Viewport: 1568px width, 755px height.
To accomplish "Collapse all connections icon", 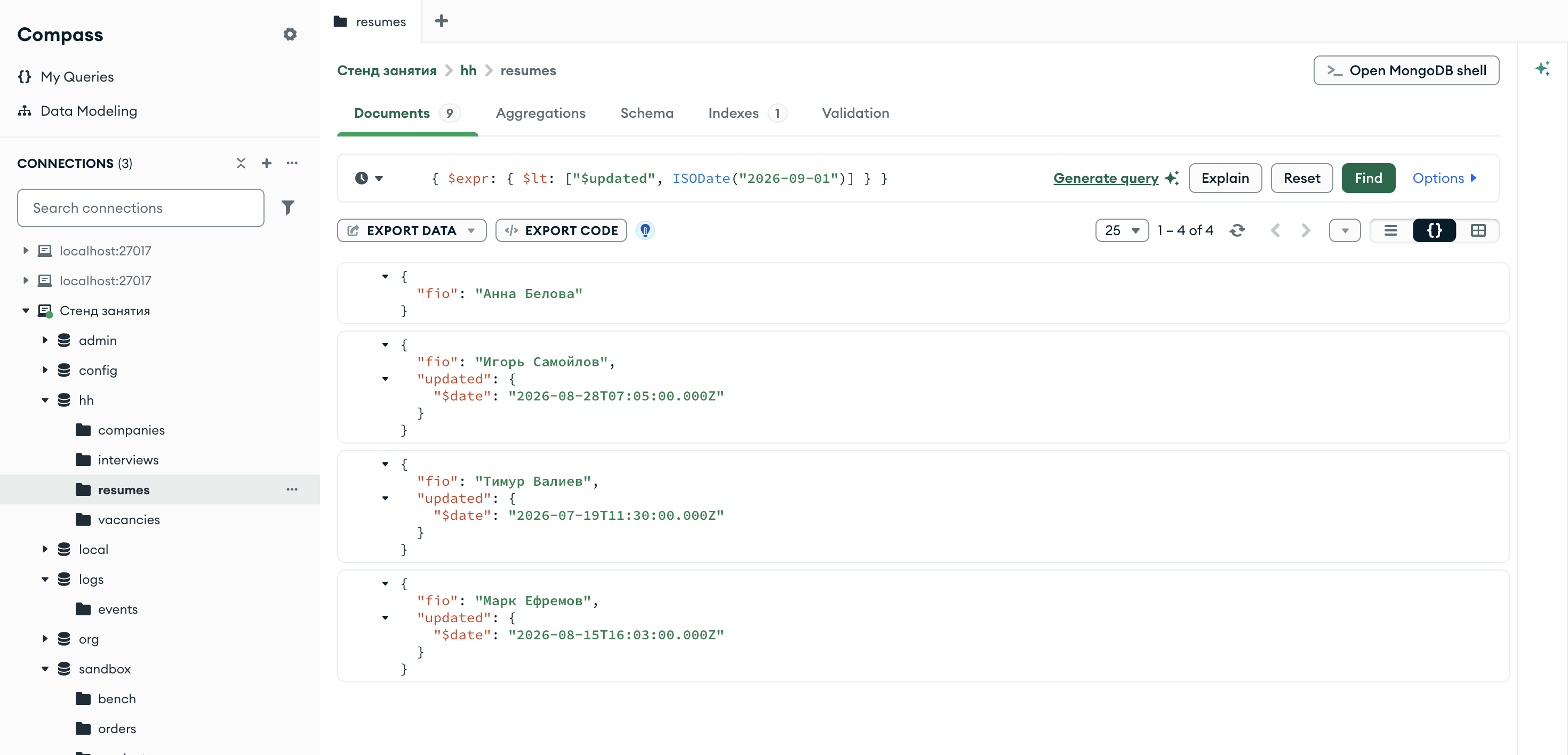I will pos(241,163).
